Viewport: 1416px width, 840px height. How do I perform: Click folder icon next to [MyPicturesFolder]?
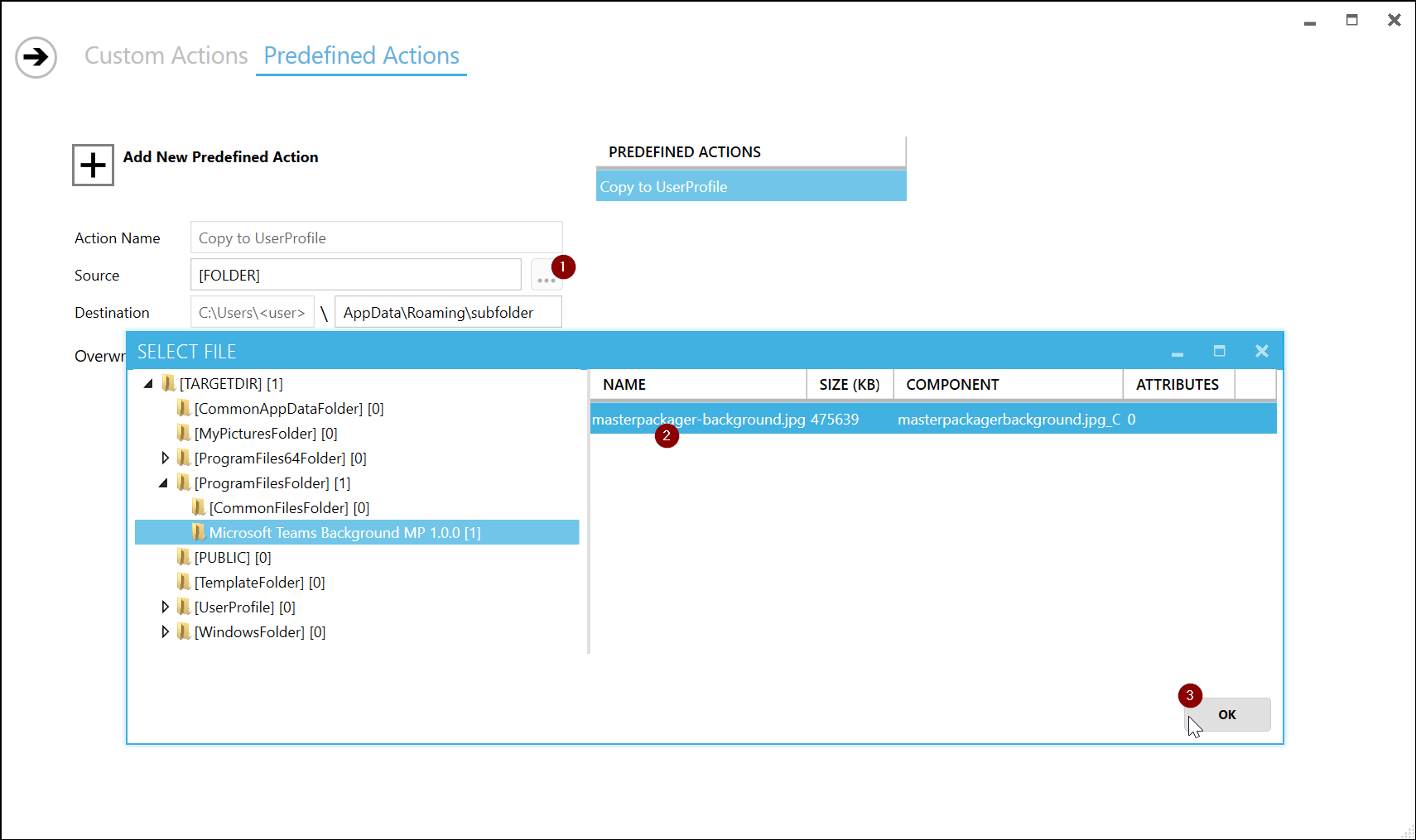184,433
